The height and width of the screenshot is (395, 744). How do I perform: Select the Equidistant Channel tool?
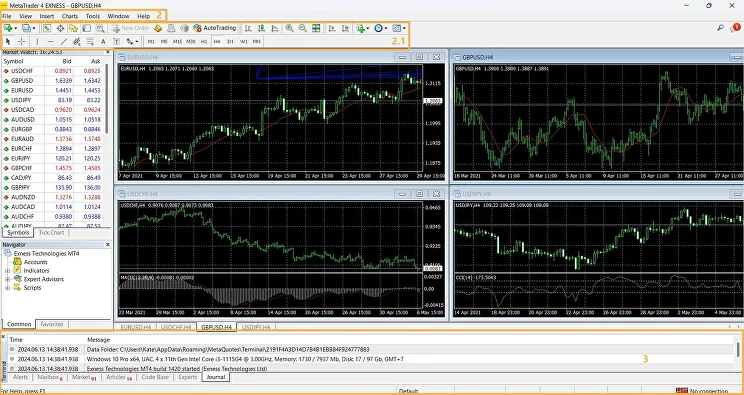77,41
